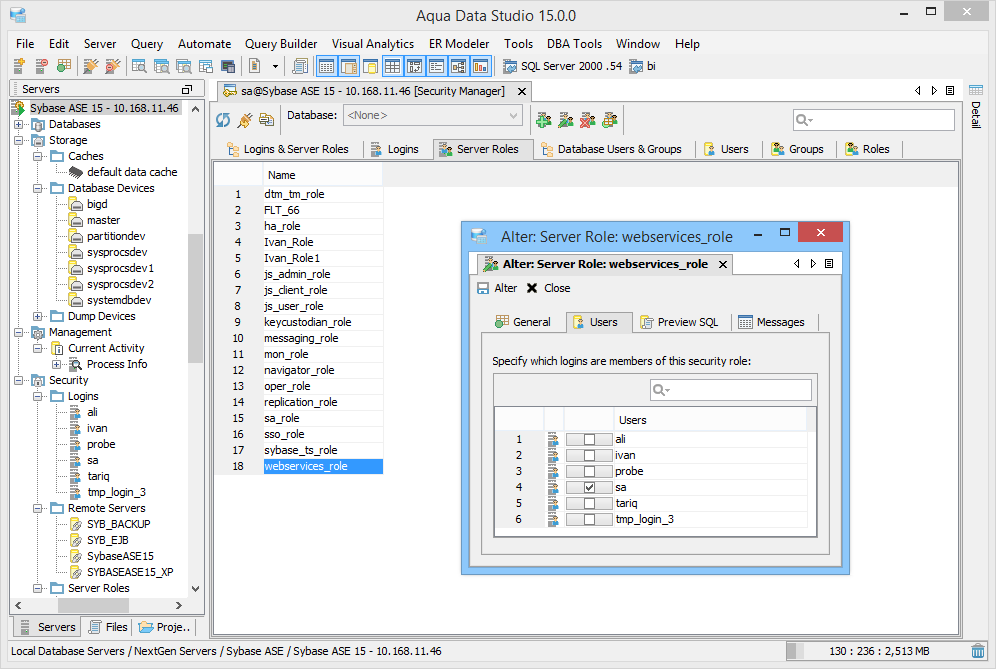
Task: Click the Disconnect server plug icon with red mark
Action: [x=112, y=65]
